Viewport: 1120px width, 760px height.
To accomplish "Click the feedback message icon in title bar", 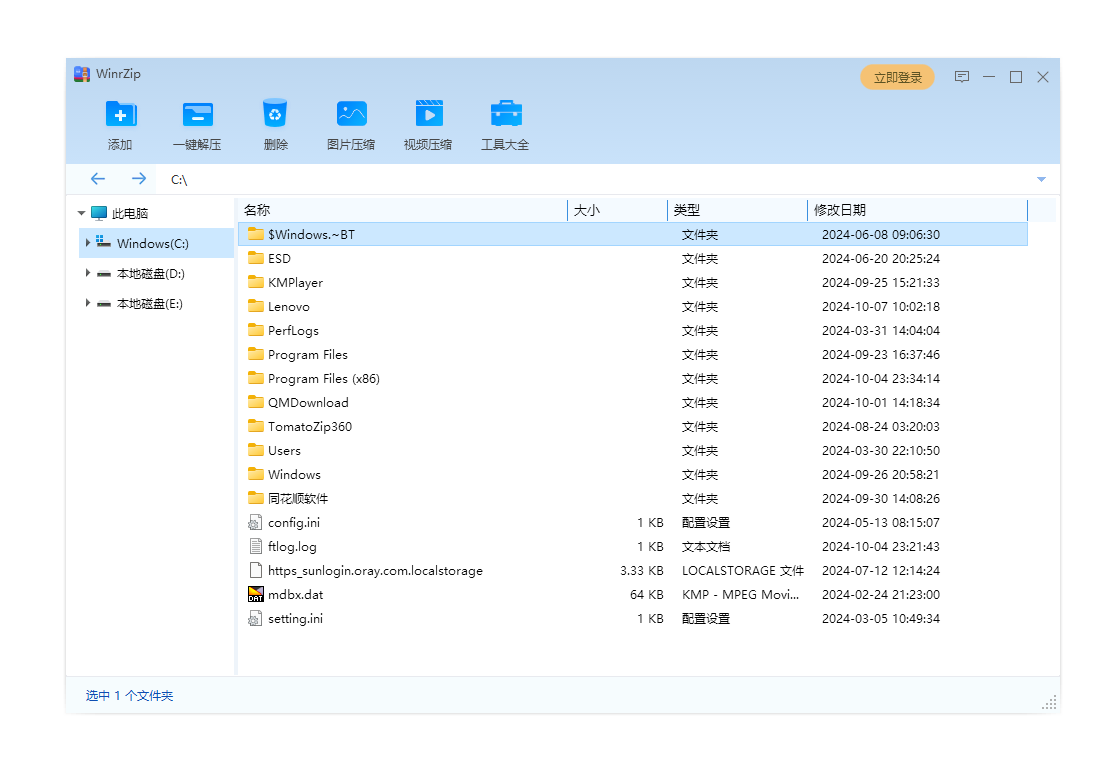I will [962, 77].
